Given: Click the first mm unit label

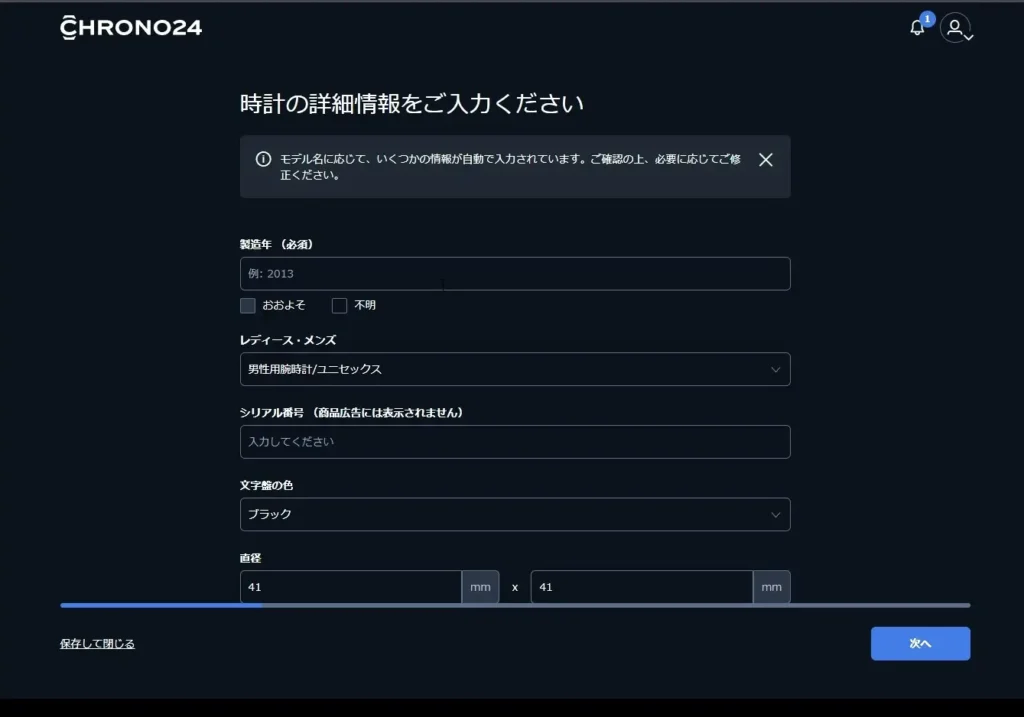Looking at the screenshot, I should (x=480, y=587).
